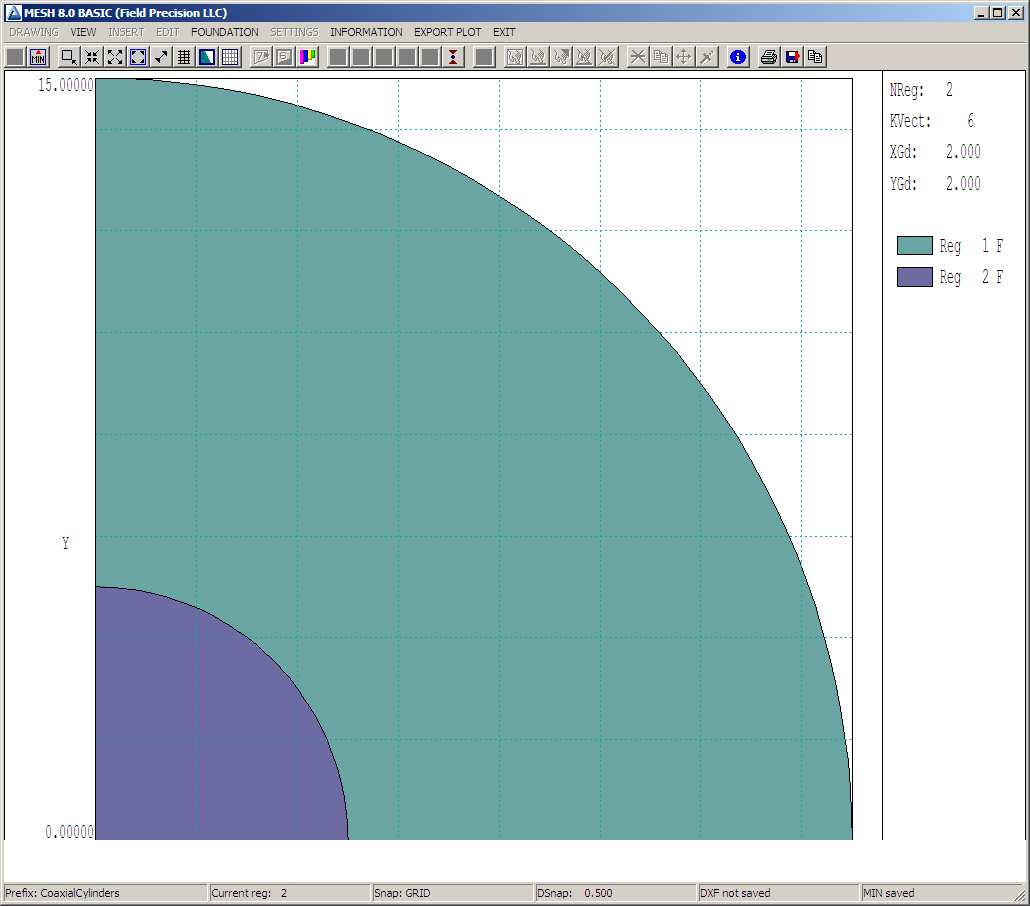The image size is (1030, 906).
Task: Click the Current reg status bar field
Action: 290,892
